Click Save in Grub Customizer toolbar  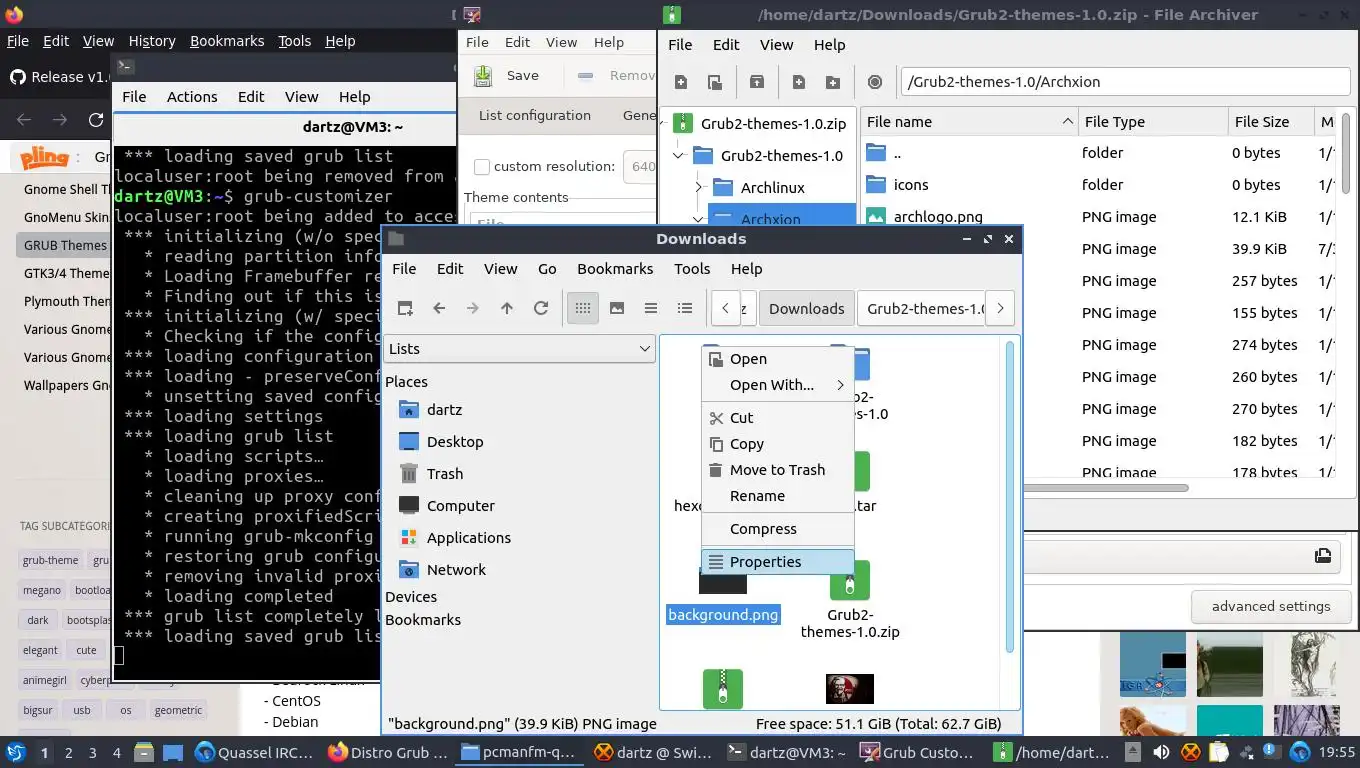(508, 75)
